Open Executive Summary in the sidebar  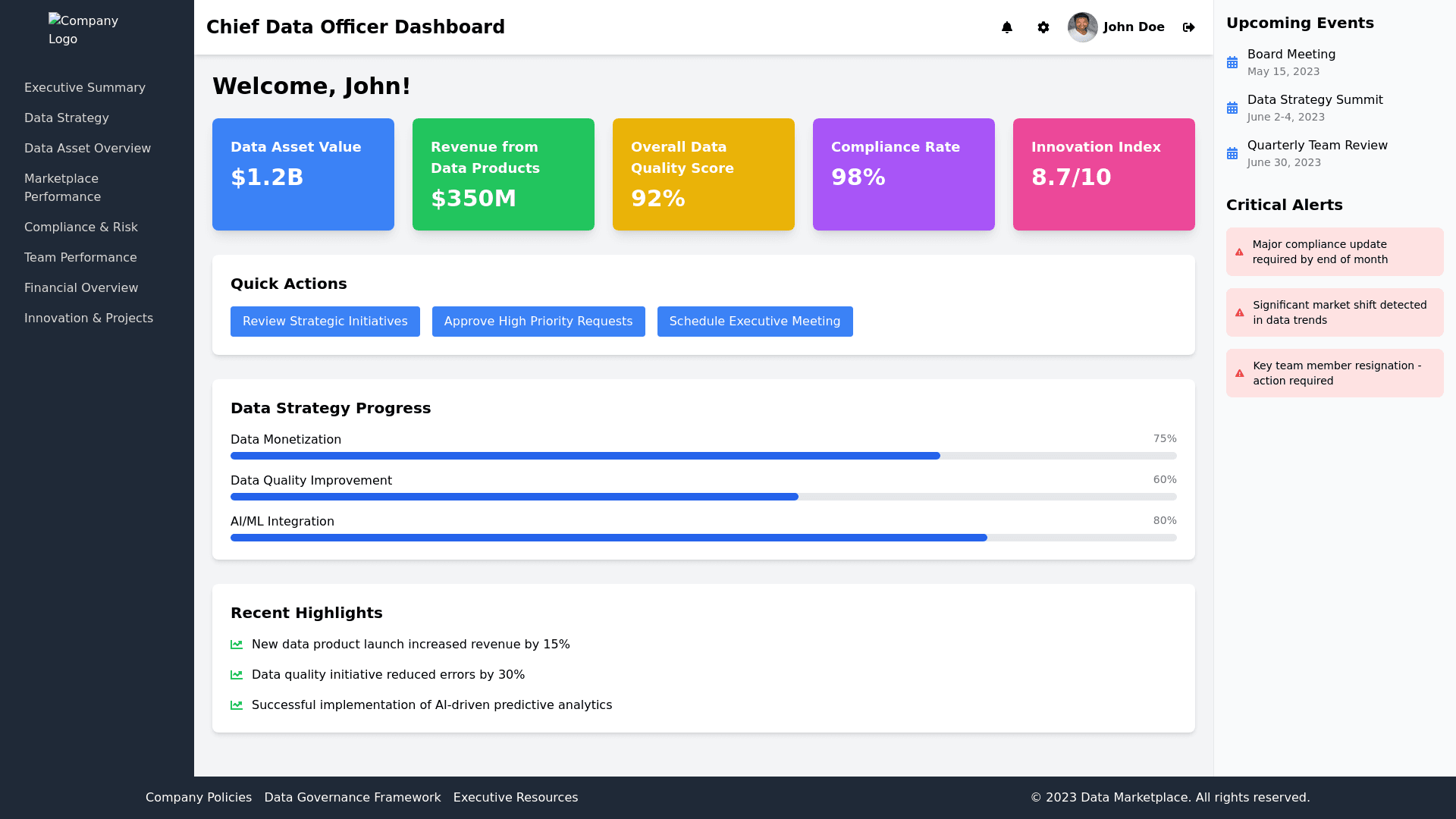pyautogui.click(x=85, y=88)
